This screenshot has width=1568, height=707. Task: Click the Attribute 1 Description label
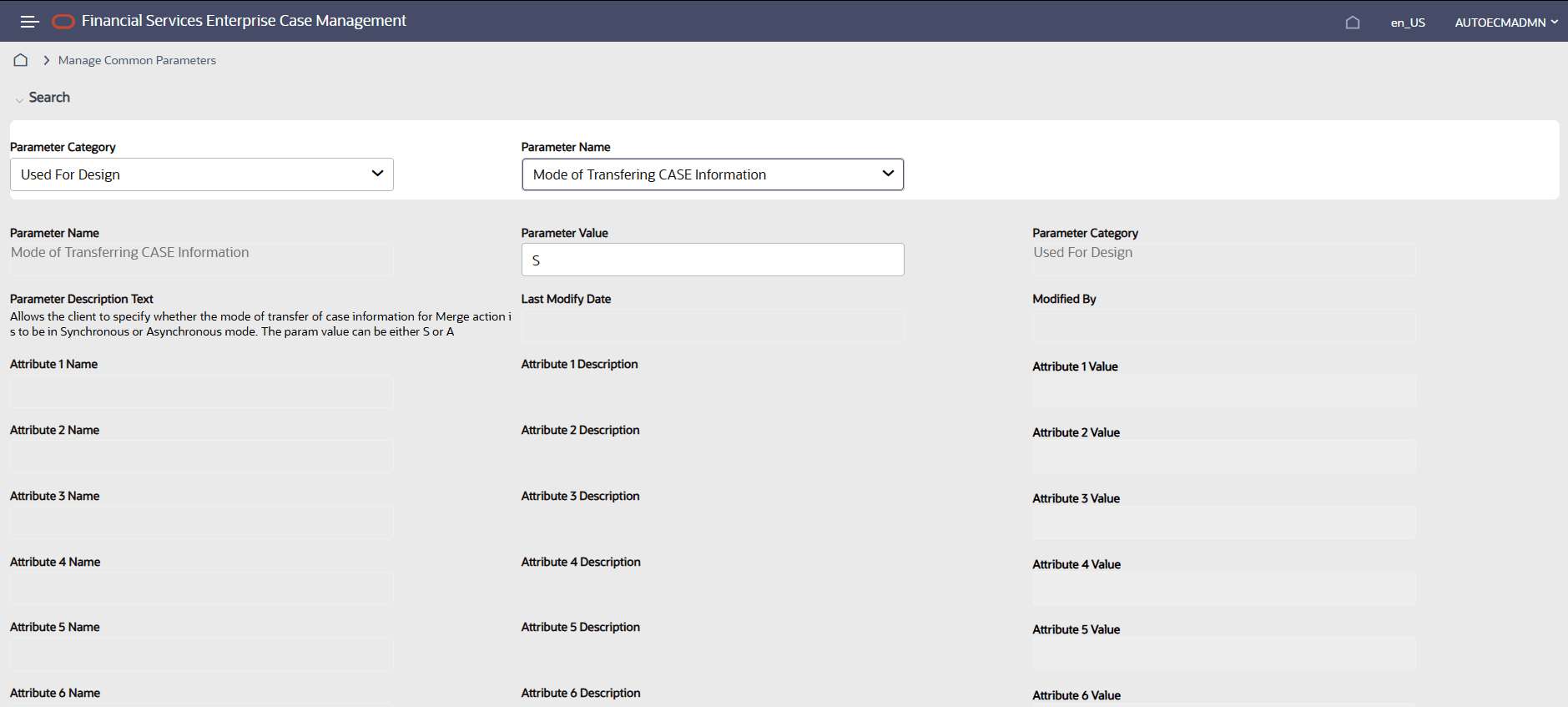click(x=579, y=364)
